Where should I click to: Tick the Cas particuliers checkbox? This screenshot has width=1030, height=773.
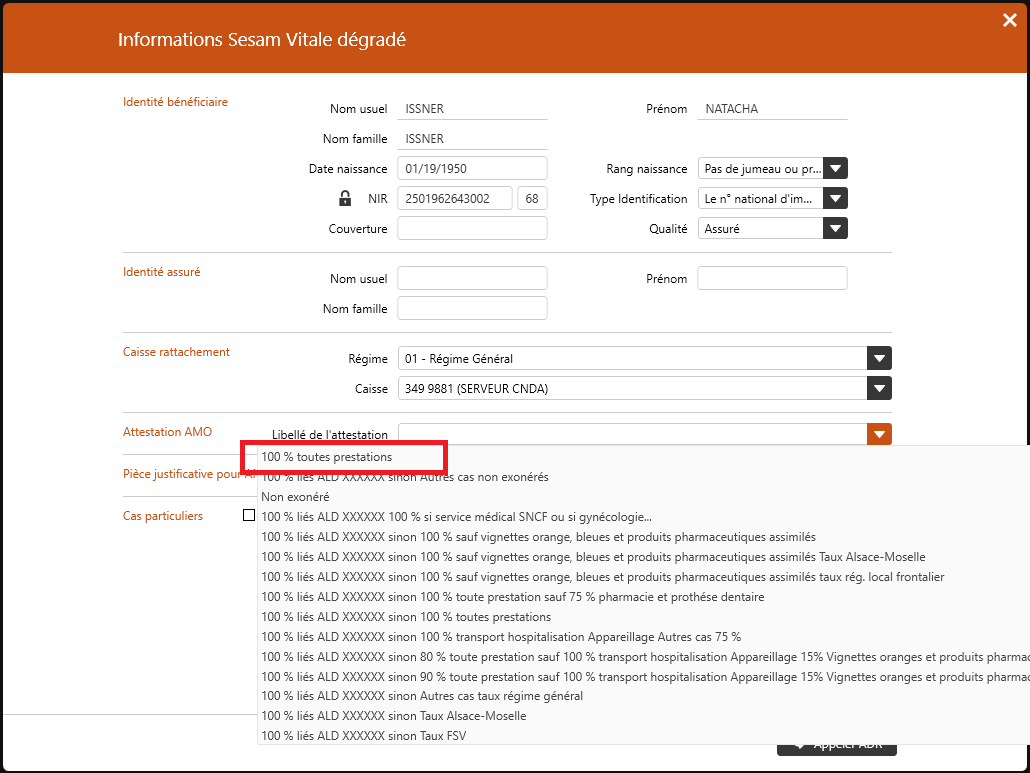click(249, 516)
